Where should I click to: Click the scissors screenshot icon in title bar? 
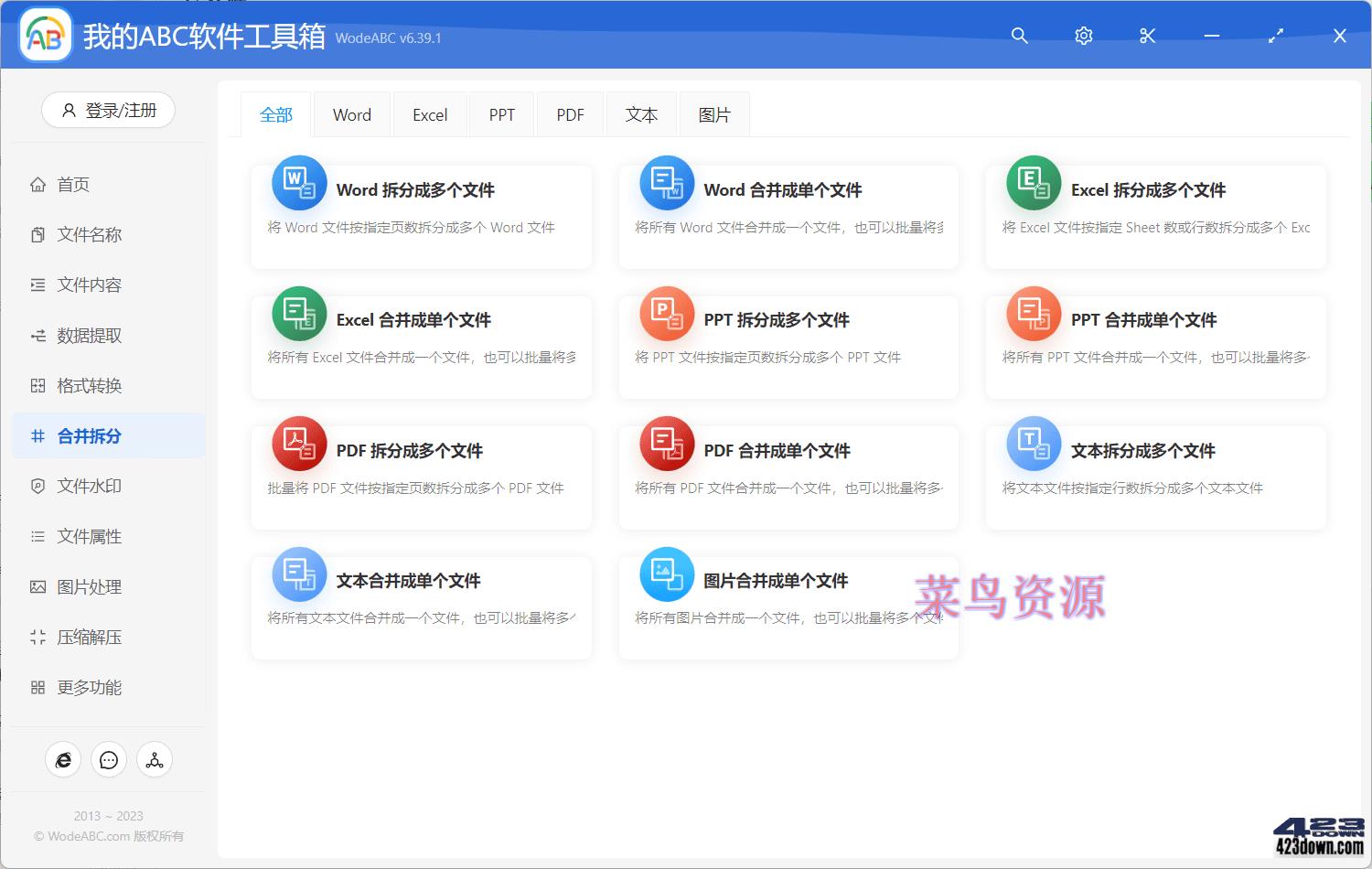coord(1147,36)
